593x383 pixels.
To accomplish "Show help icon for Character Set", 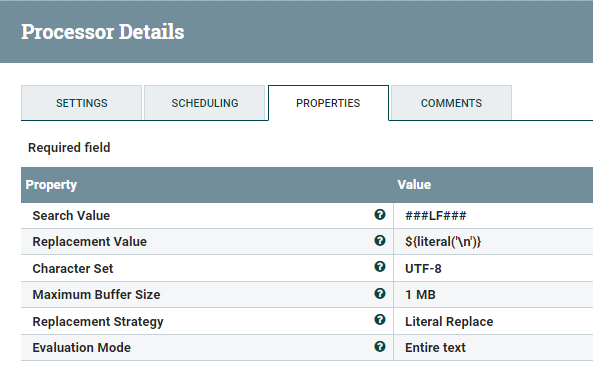I will [380, 267].
